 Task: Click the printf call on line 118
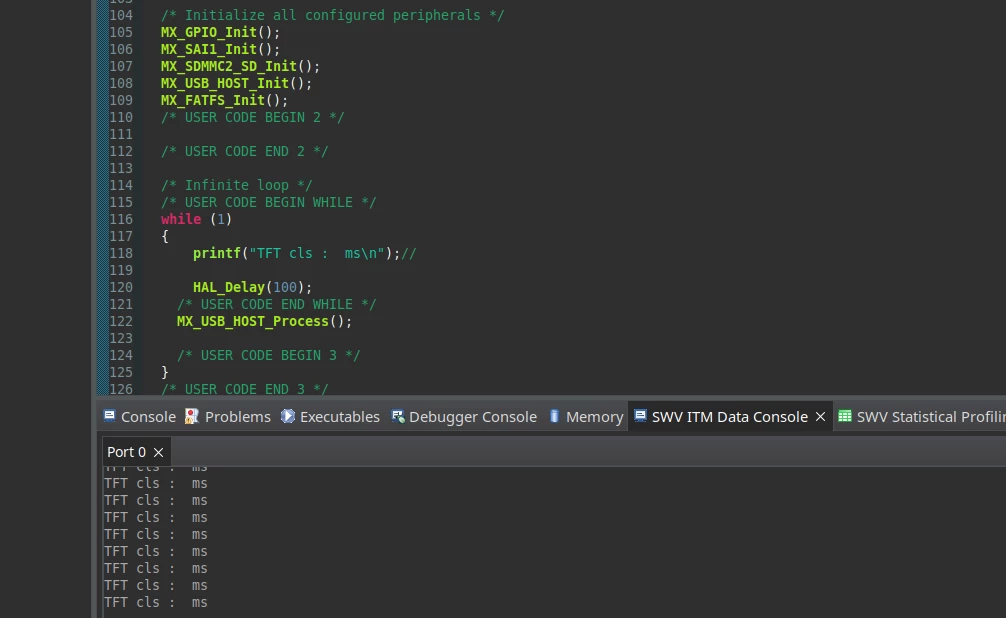[x=216, y=253]
